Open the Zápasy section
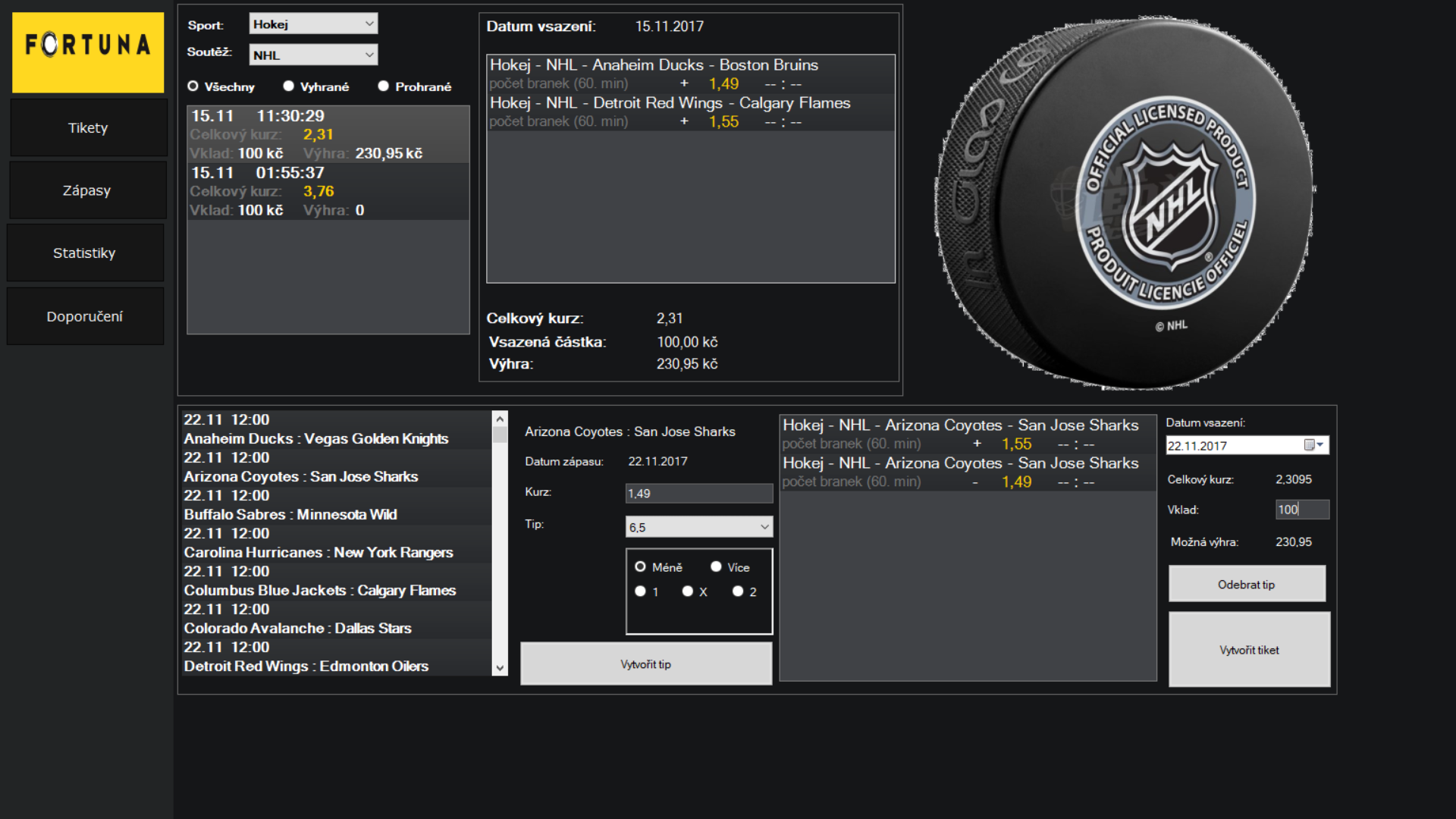Screen dimensions: 1456x819 tap(86, 190)
